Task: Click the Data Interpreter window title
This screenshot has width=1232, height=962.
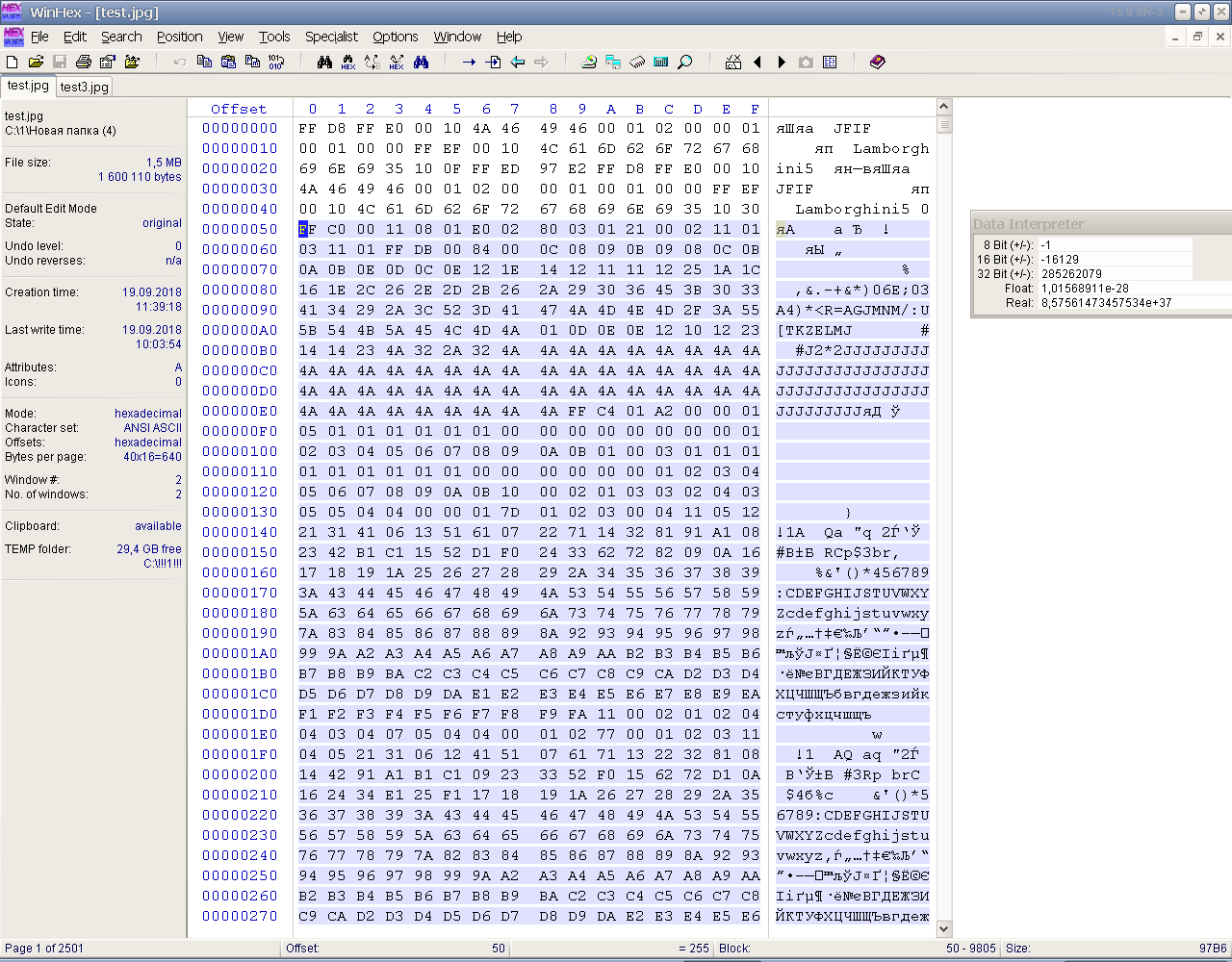Action: tap(1028, 224)
